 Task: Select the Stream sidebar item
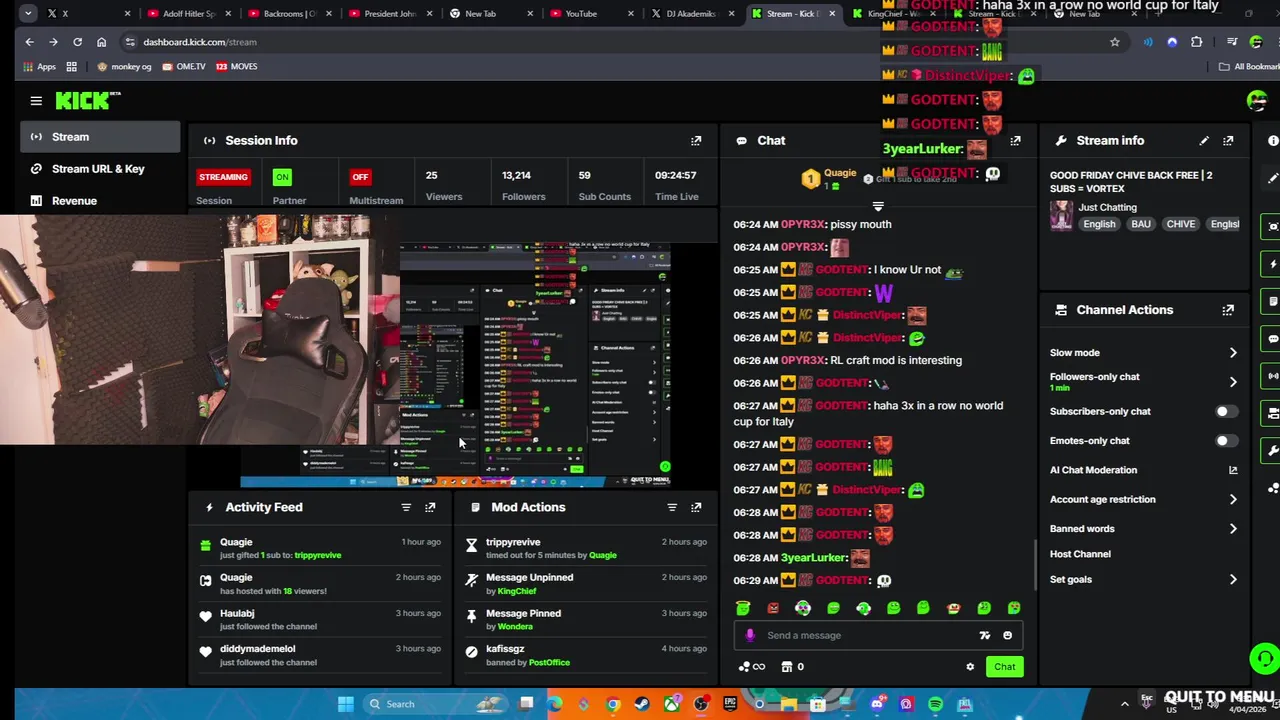[100, 137]
